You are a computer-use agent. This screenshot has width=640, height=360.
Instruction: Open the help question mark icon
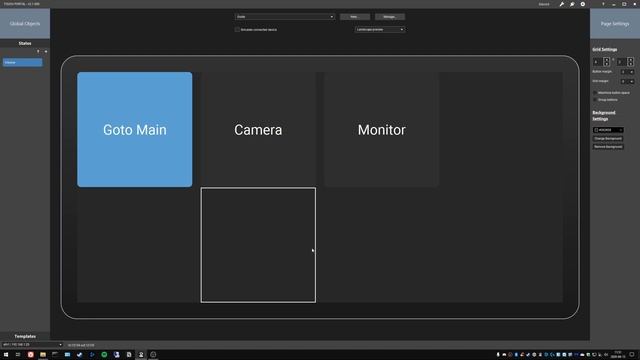click(x=603, y=4)
